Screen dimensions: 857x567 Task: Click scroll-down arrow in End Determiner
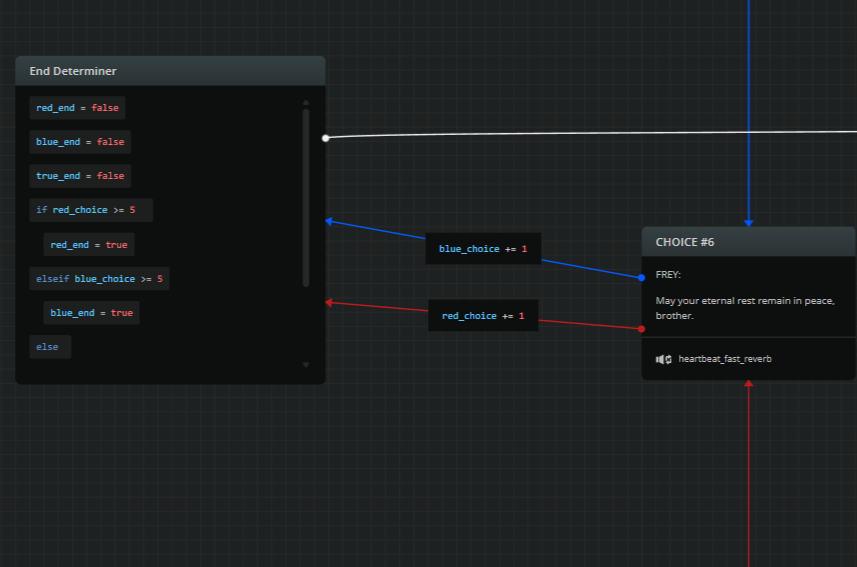tap(306, 365)
